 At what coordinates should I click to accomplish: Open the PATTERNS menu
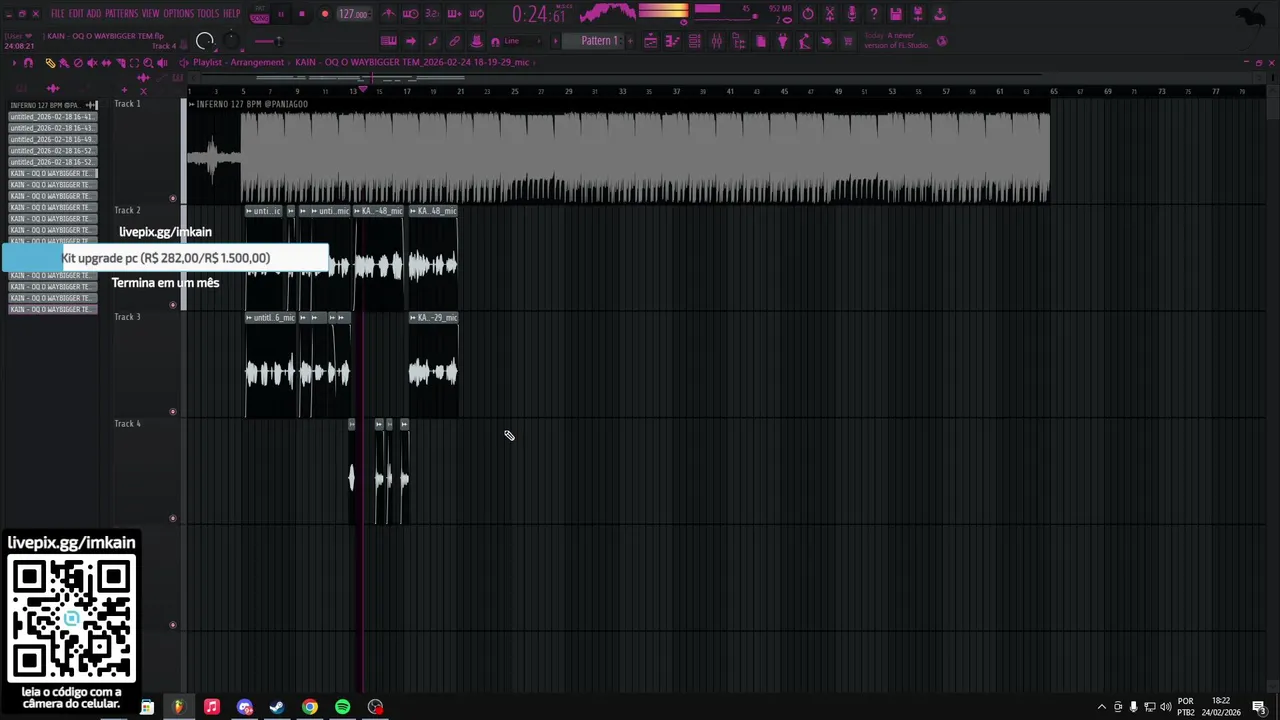point(121,14)
